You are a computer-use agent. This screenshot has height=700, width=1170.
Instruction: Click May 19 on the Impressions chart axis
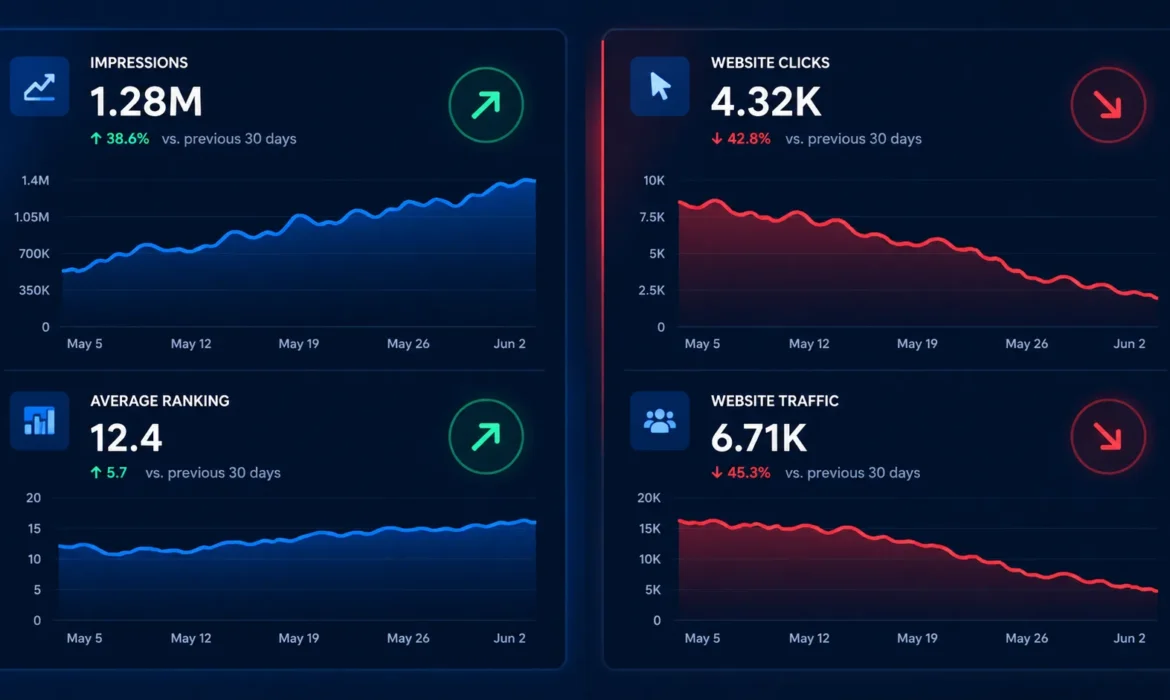(298, 344)
